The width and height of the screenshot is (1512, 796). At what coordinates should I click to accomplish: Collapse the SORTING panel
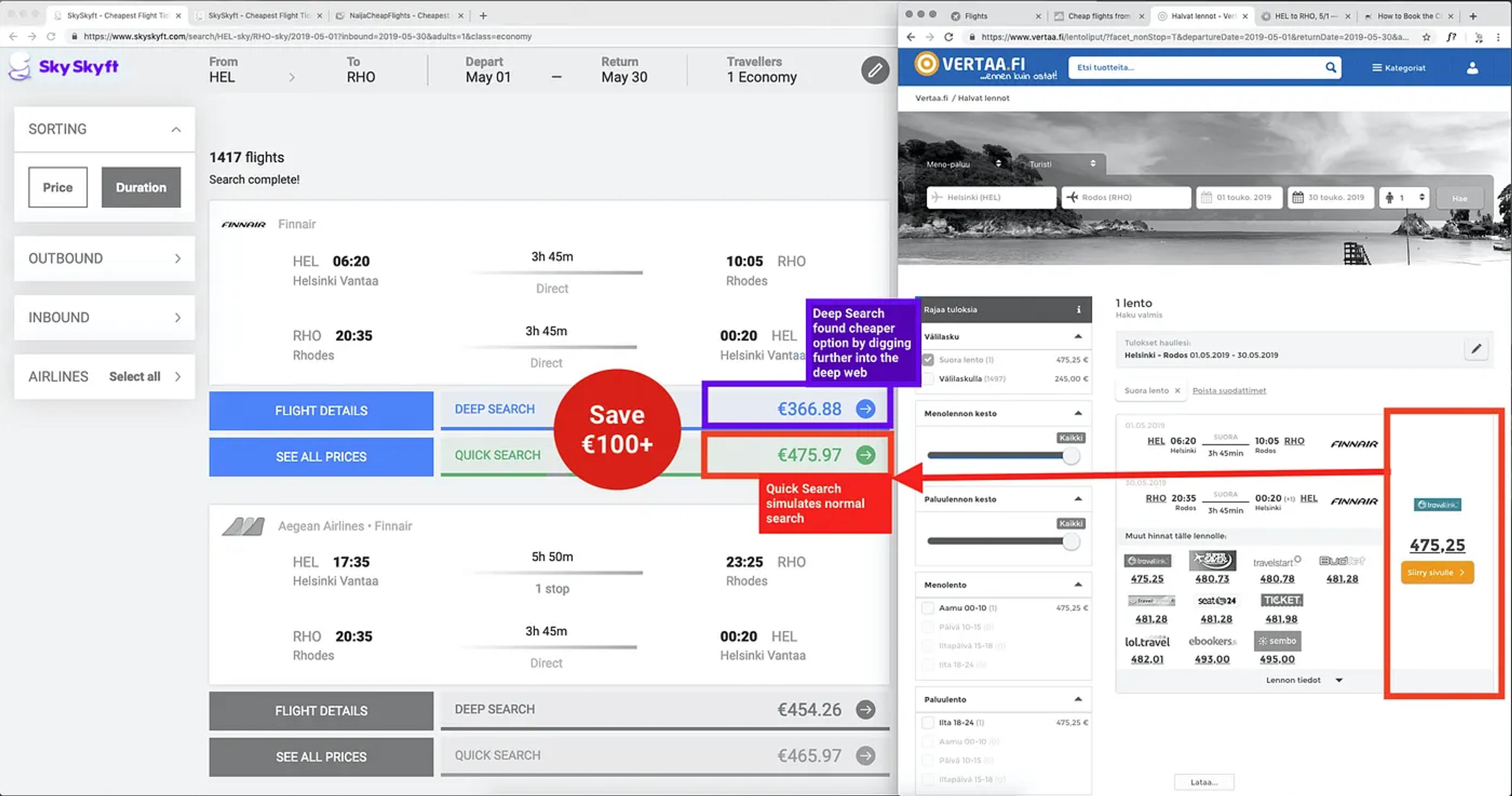(x=176, y=129)
